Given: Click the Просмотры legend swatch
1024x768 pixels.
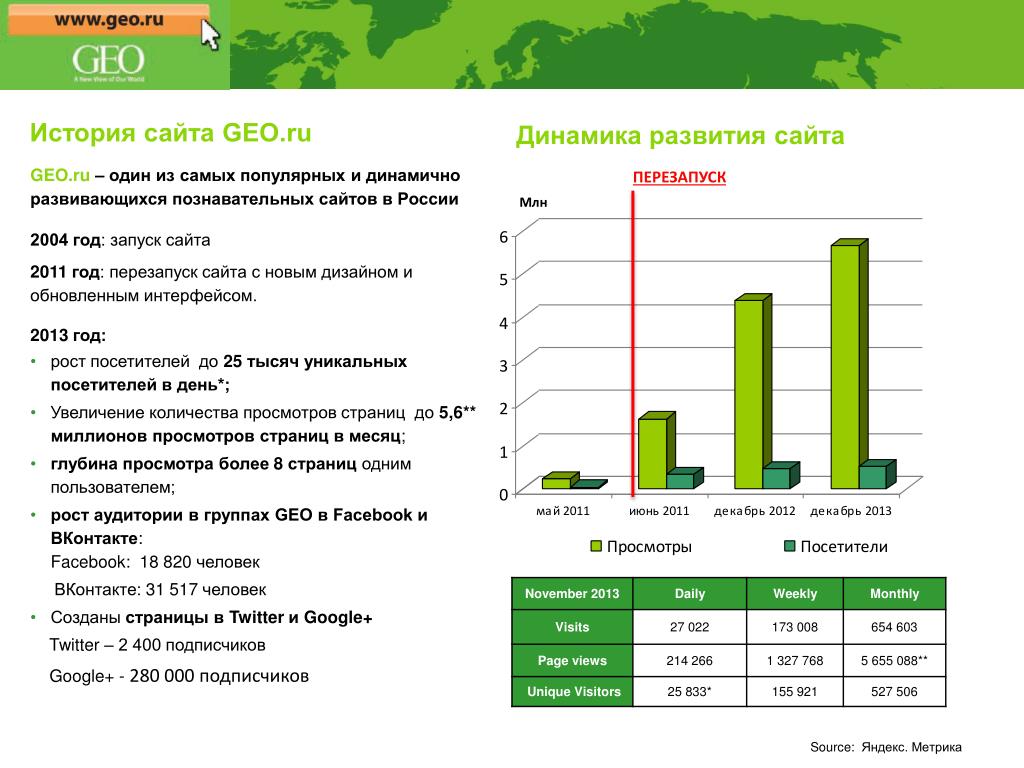Looking at the screenshot, I should point(596,546).
